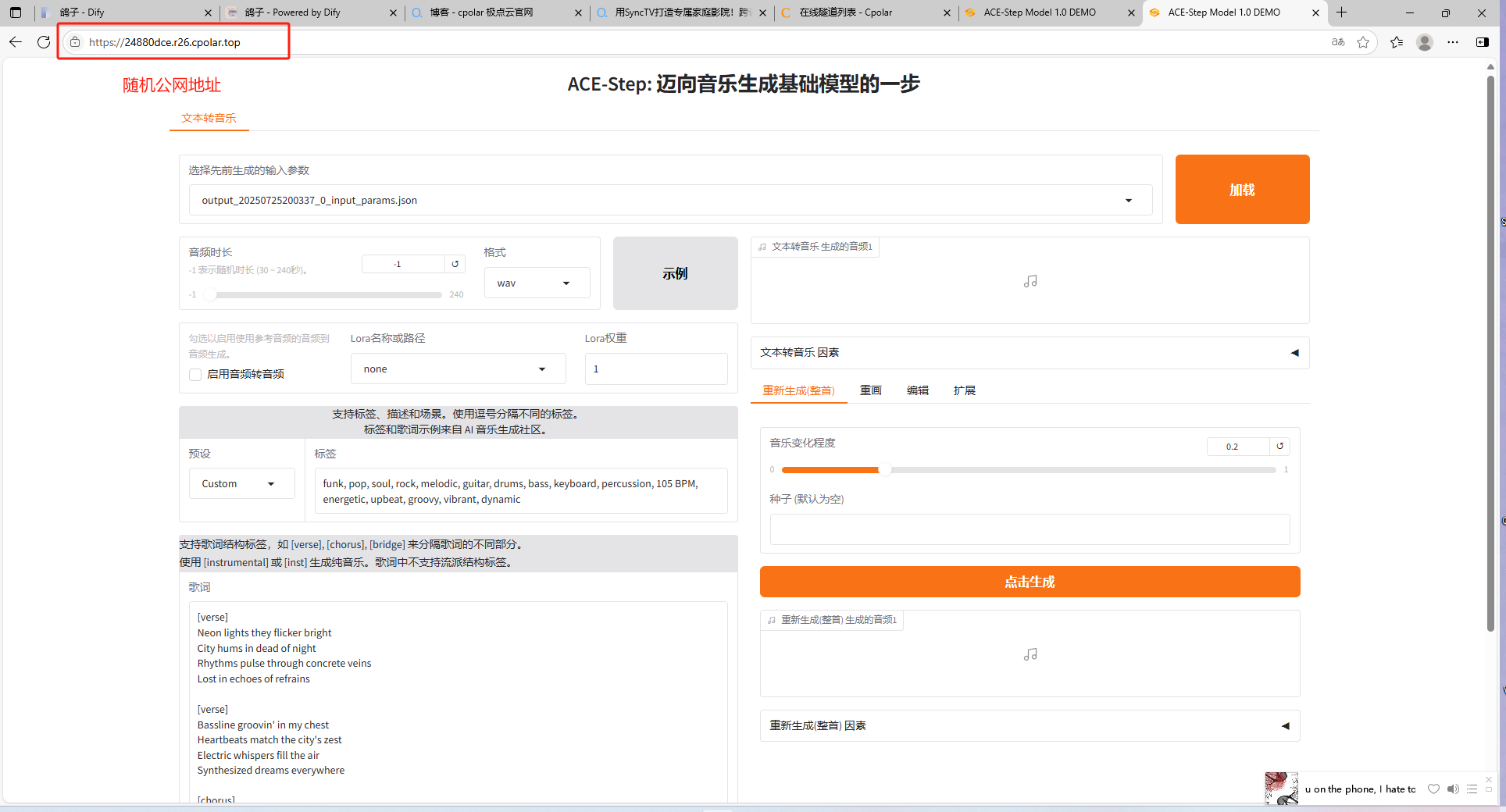Click the translate page icon
Screen dimensions: 1506x812
tap(1338, 42)
